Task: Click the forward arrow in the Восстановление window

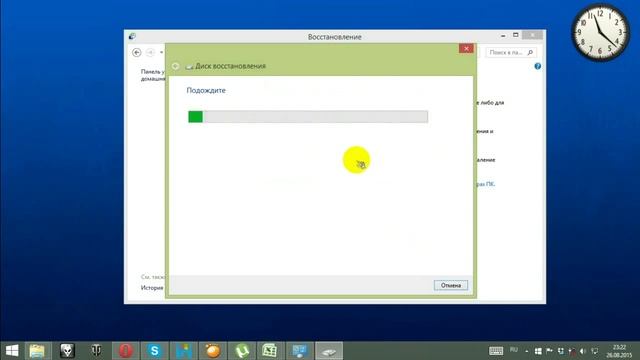Action: tap(150, 52)
